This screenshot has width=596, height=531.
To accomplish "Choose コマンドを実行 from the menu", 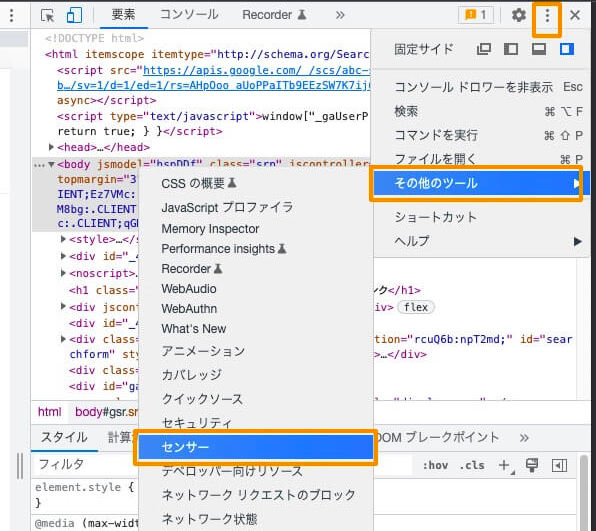I will click(x=482, y=135).
